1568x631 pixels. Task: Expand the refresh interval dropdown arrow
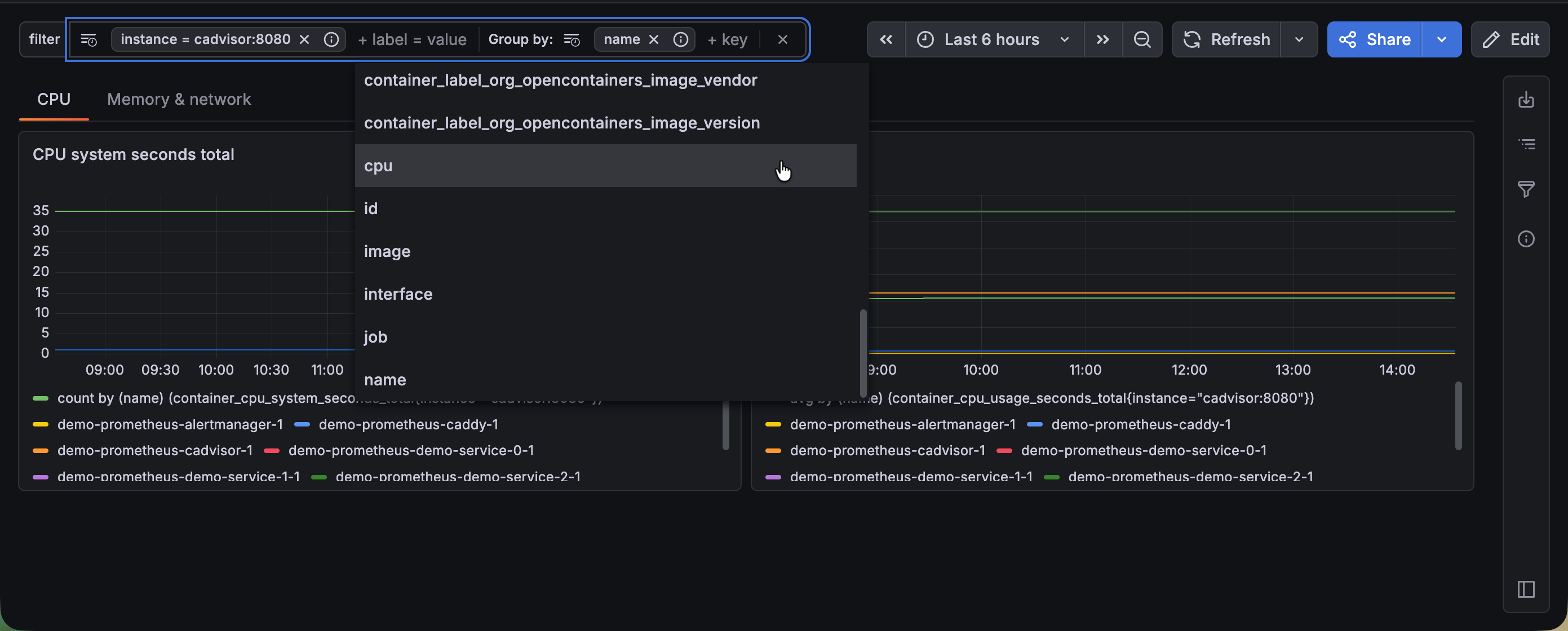pos(1299,39)
